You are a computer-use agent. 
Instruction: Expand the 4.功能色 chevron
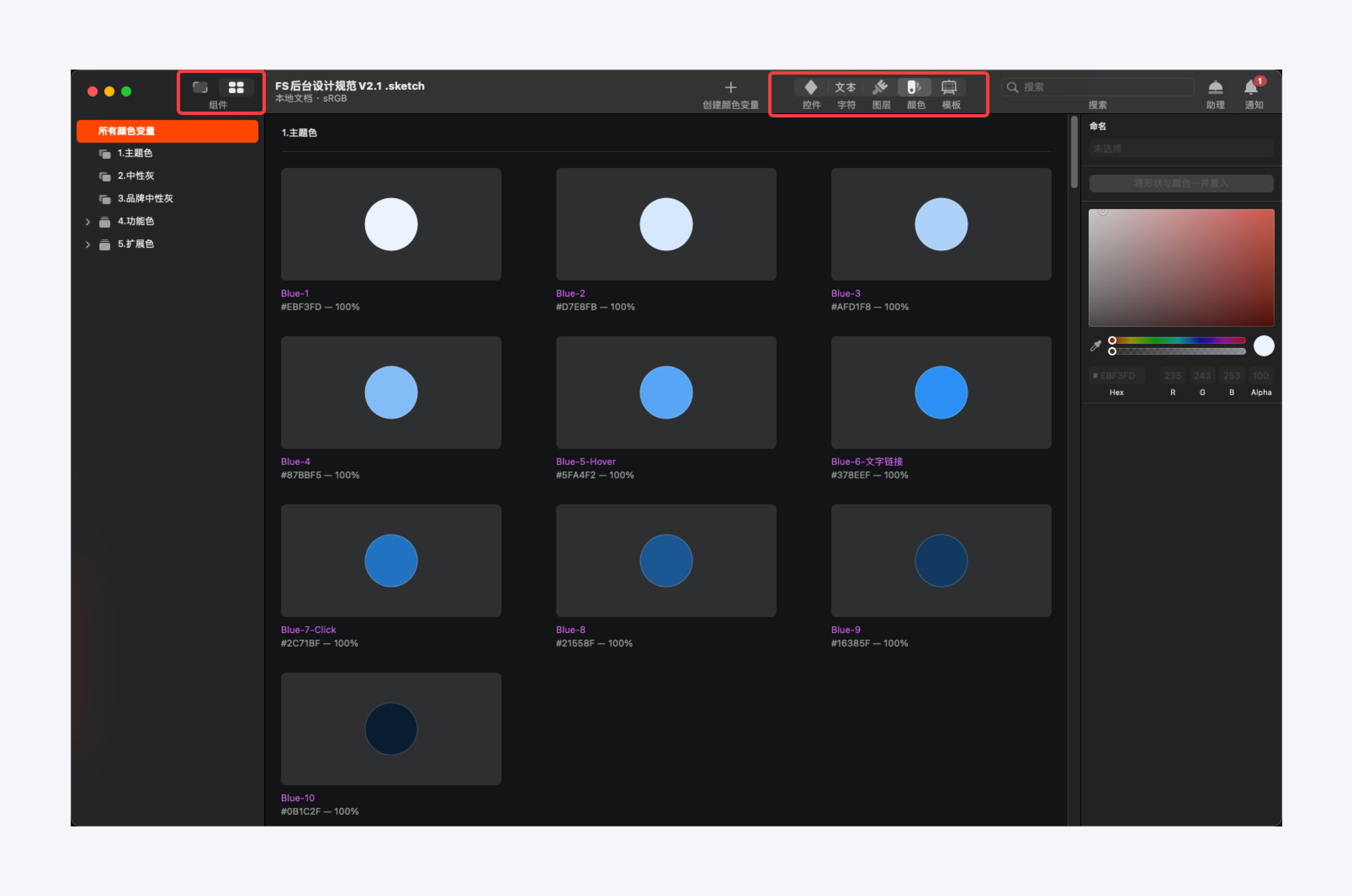[x=87, y=222]
